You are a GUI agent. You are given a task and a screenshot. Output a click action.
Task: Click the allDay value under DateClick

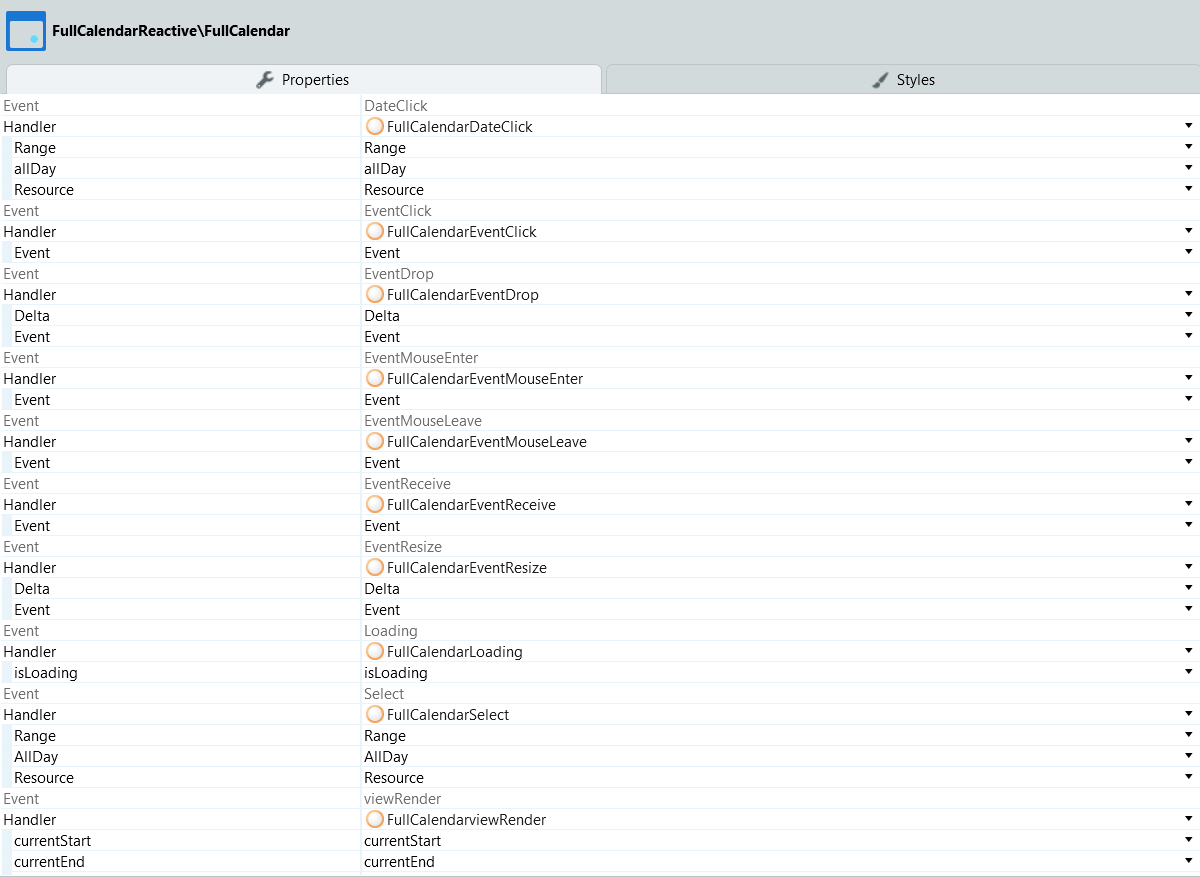pos(385,169)
